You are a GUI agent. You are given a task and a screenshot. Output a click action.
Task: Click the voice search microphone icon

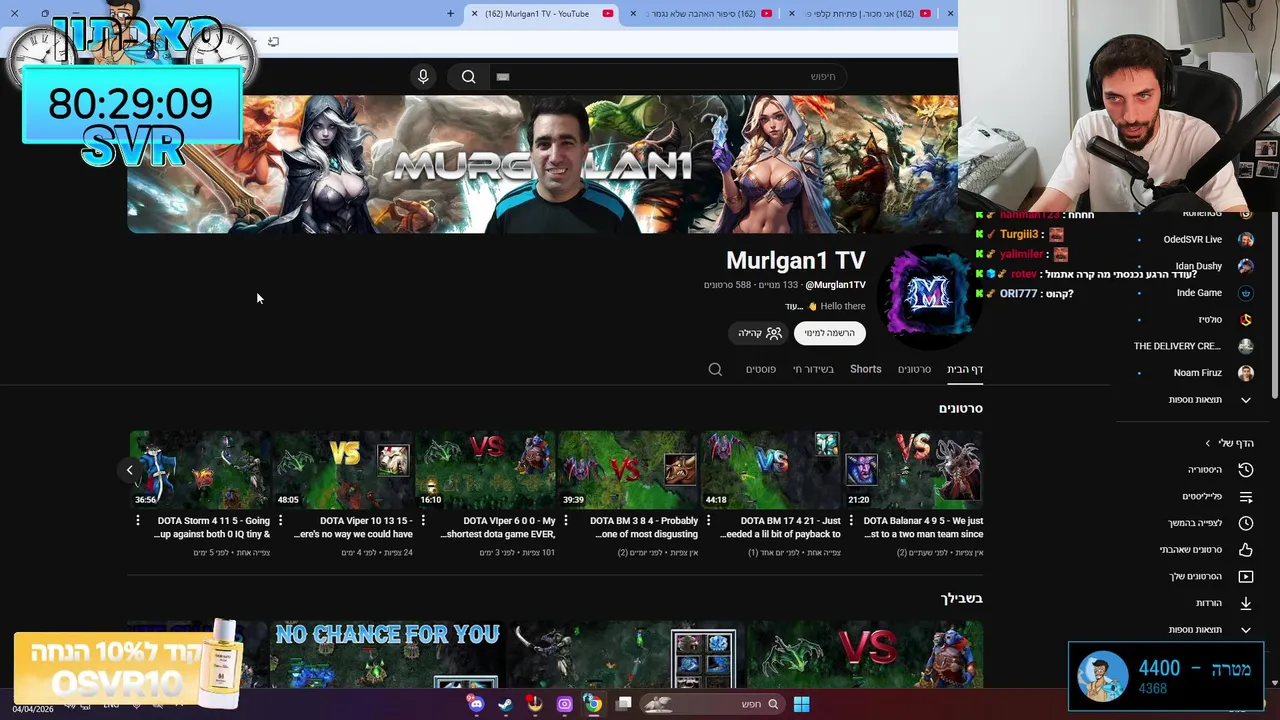(x=423, y=77)
